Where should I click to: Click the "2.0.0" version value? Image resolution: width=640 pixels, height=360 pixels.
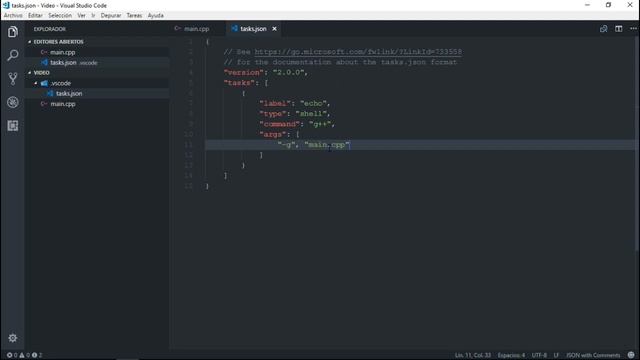[289, 73]
